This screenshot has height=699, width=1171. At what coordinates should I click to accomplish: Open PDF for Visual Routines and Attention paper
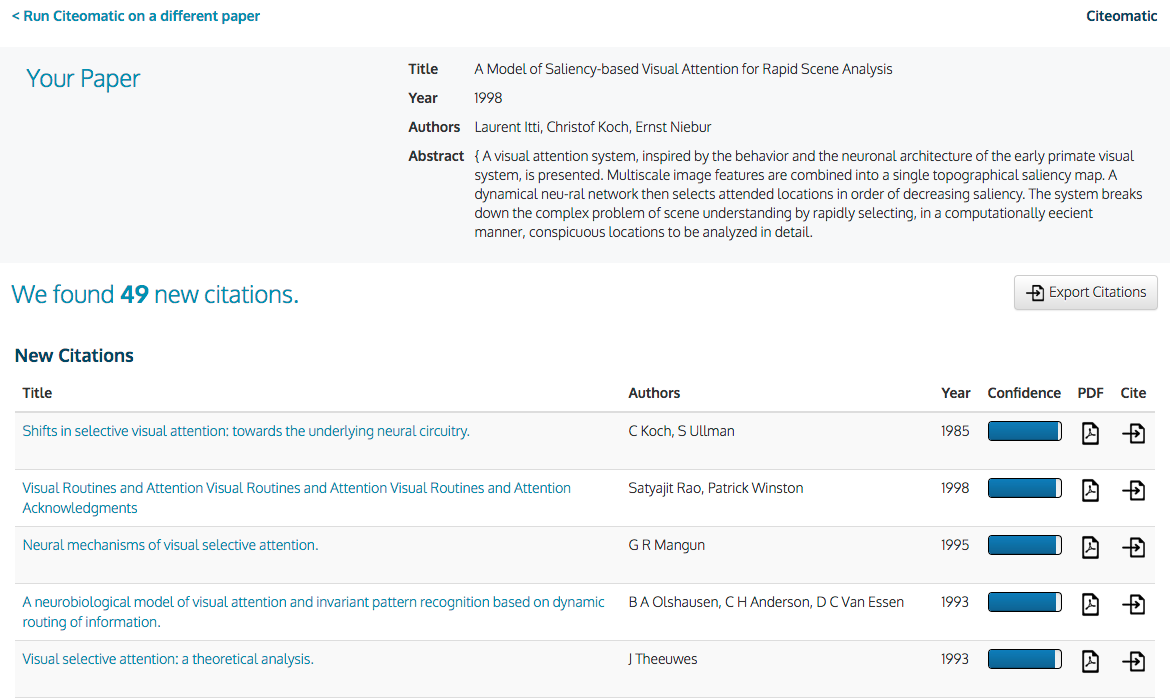[x=1090, y=490]
